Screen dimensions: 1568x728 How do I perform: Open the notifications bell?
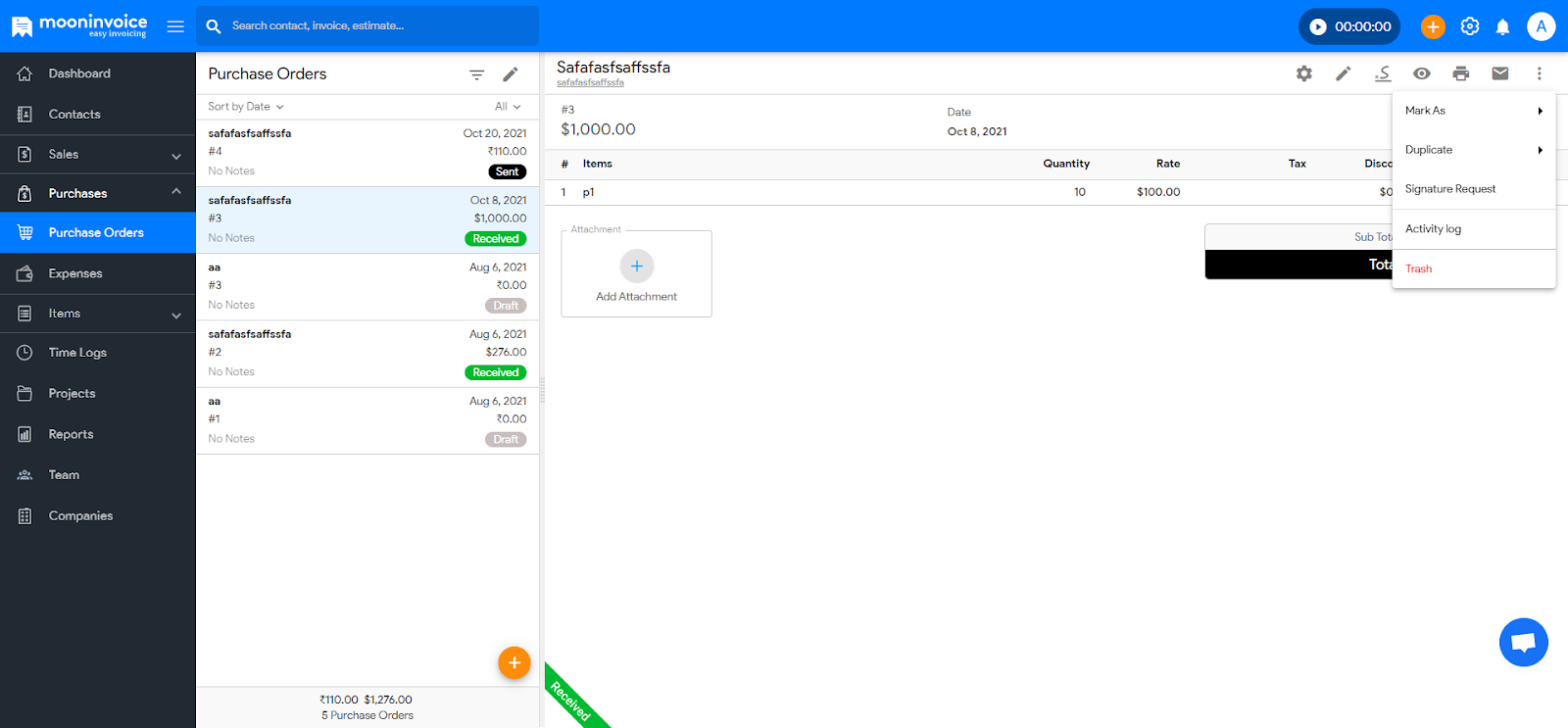[1502, 26]
